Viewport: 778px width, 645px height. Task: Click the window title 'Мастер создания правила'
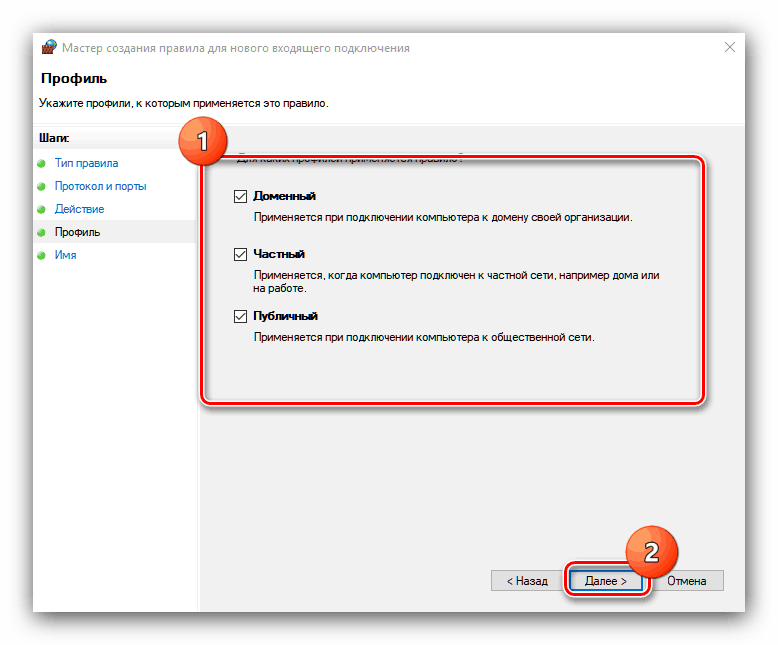pos(236,48)
